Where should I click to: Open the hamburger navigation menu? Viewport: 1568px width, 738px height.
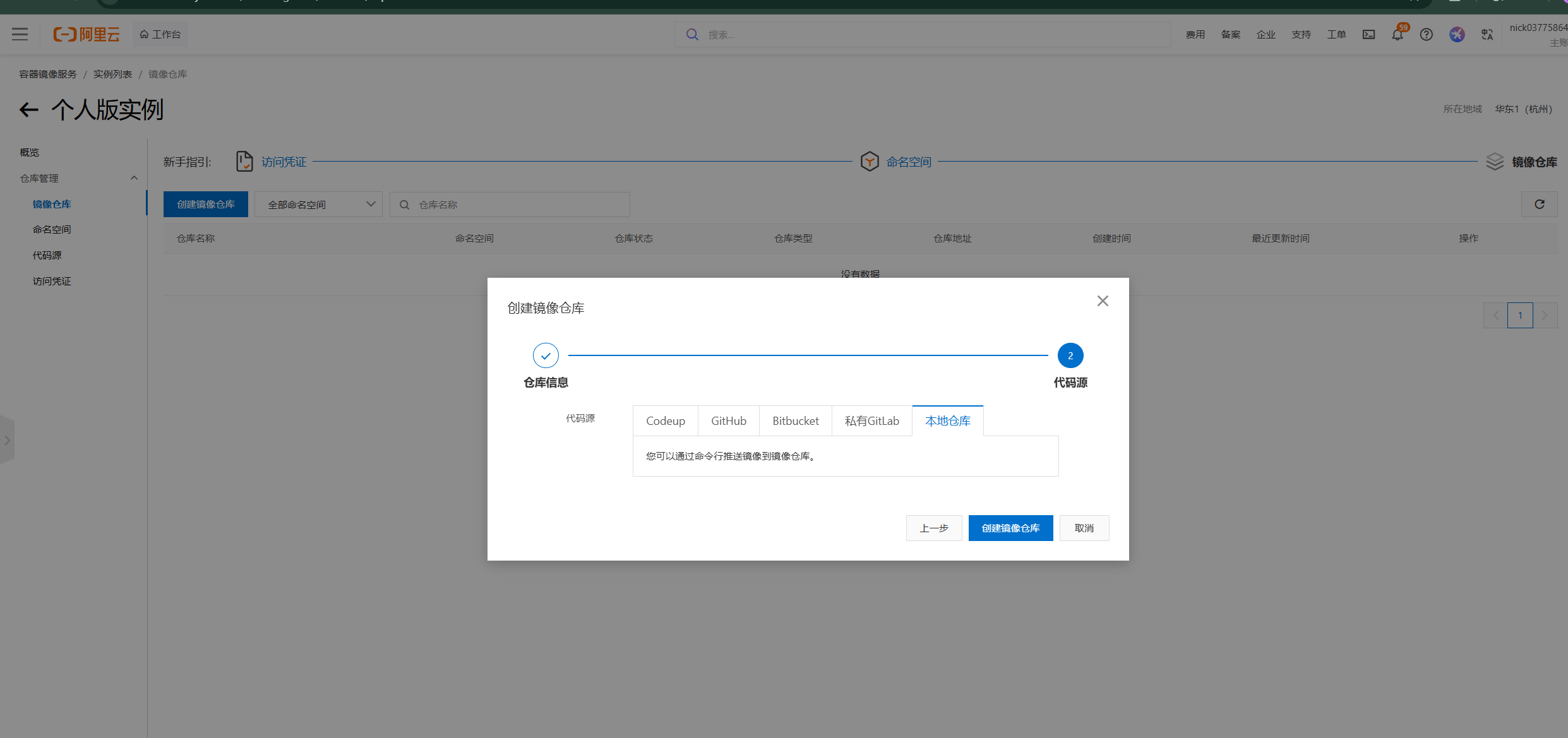[x=20, y=34]
